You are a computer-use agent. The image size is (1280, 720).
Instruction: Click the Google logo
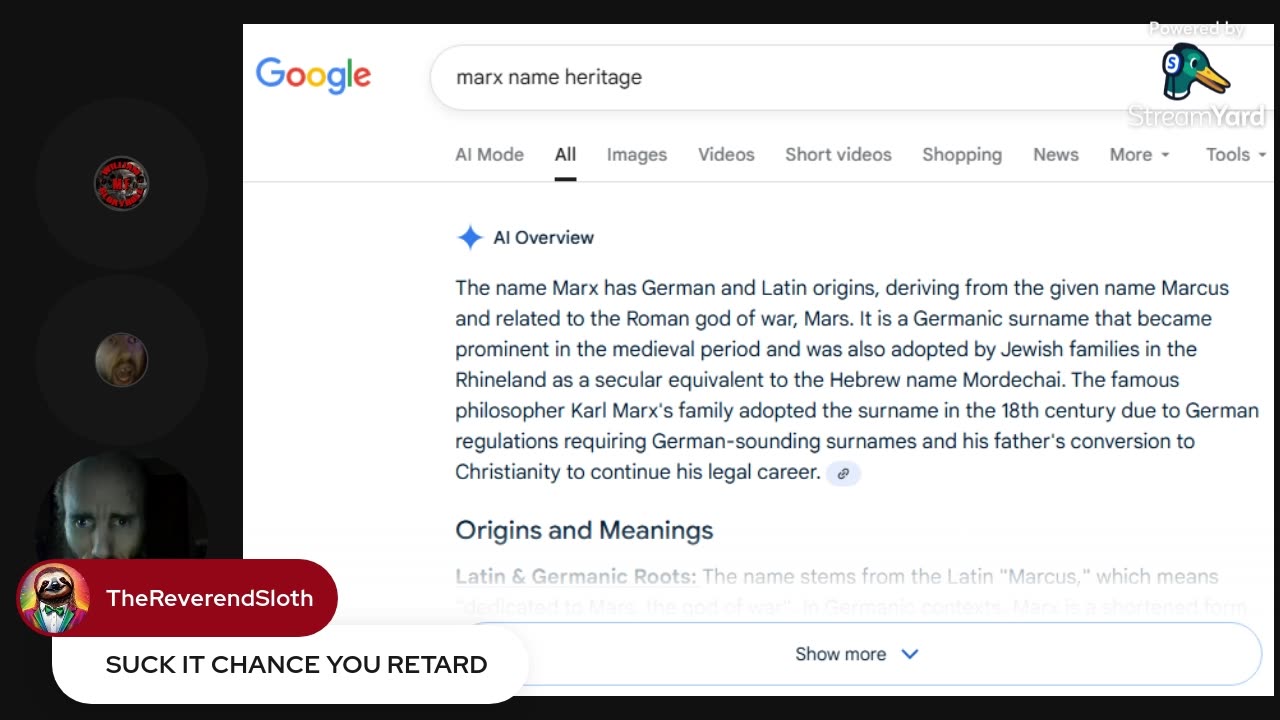click(313, 76)
